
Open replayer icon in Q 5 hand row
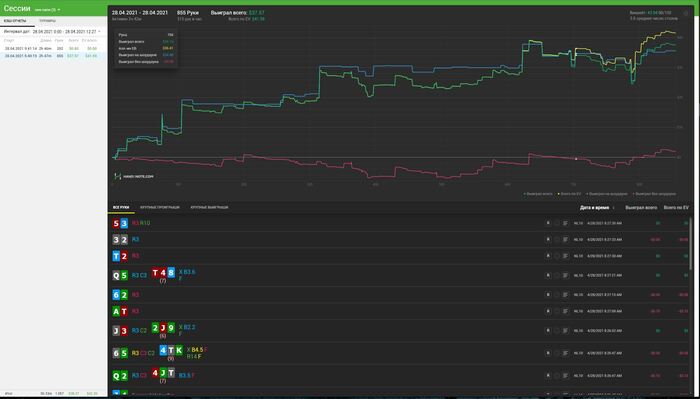click(x=548, y=275)
